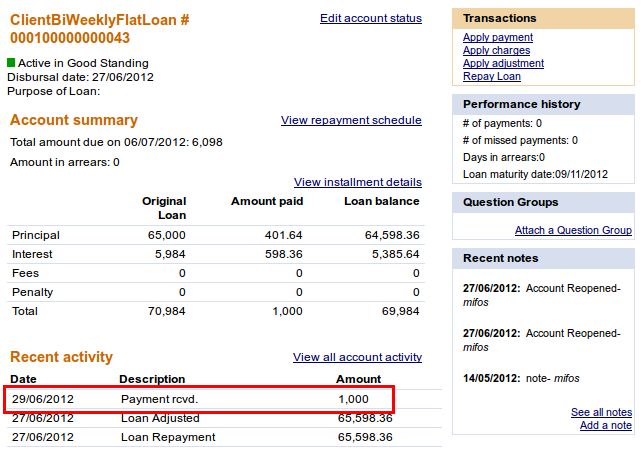
Task: Open View installment details
Action: point(357,182)
